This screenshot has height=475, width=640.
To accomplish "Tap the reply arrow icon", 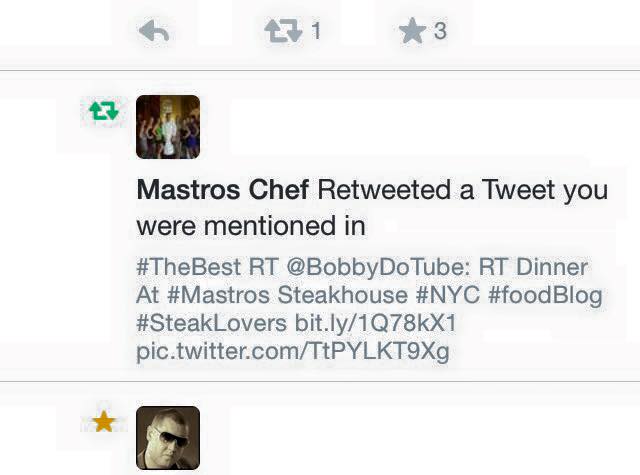I will click(154, 31).
